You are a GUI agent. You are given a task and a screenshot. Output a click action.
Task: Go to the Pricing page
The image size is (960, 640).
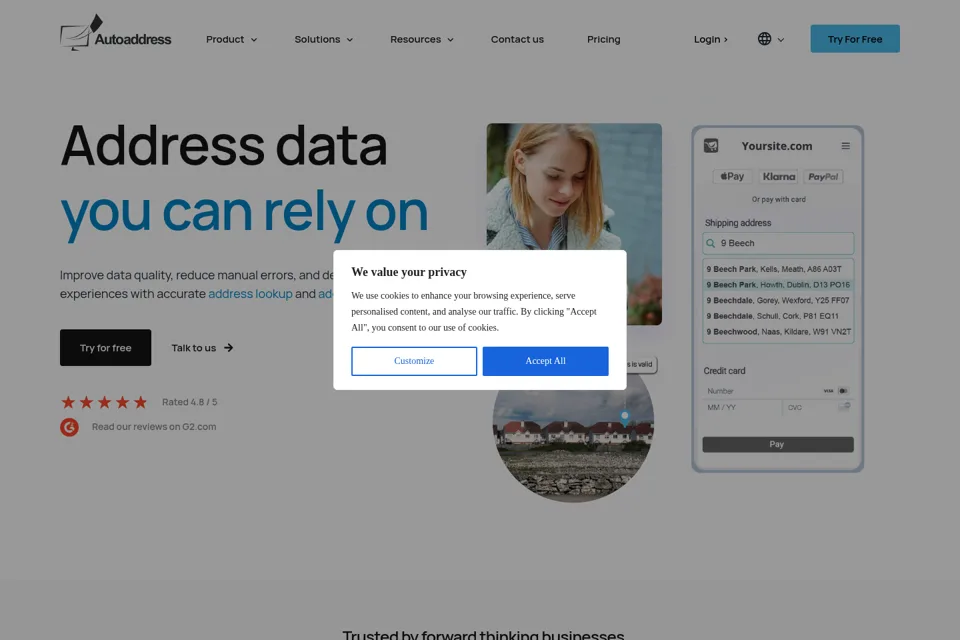(x=604, y=39)
